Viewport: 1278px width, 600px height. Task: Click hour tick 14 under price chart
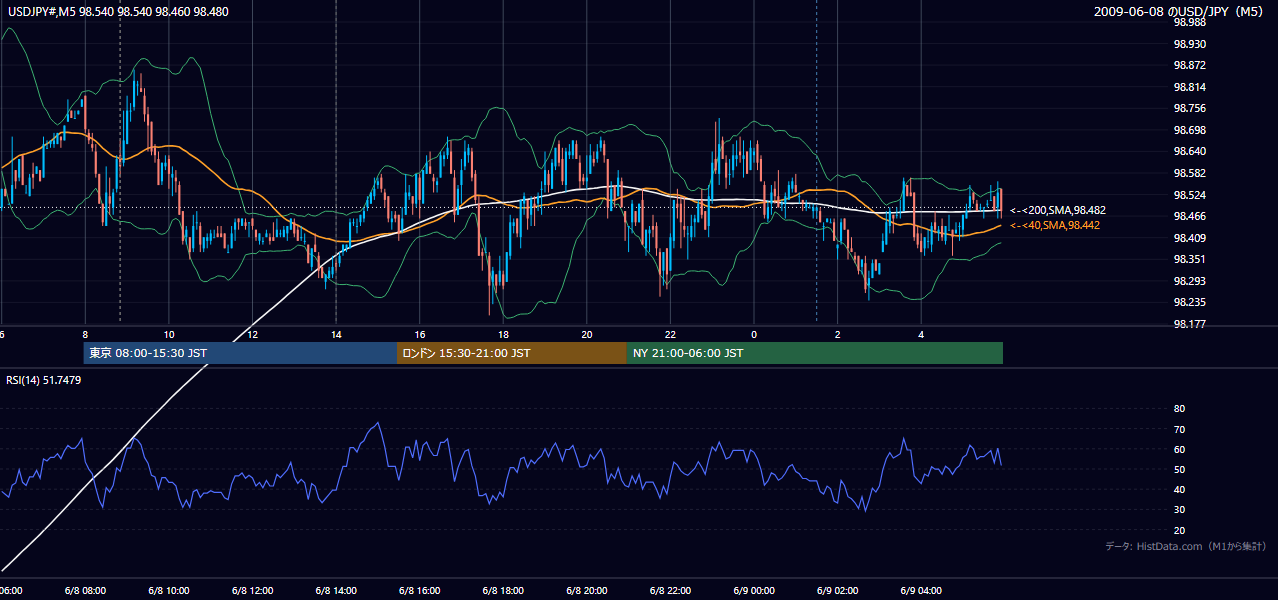[x=336, y=334]
